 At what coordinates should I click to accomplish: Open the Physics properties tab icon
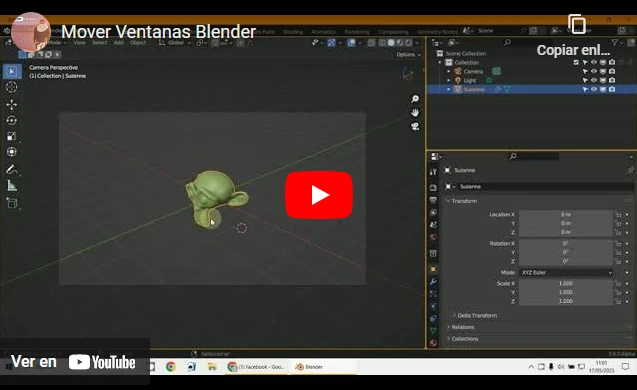(433, 306)
